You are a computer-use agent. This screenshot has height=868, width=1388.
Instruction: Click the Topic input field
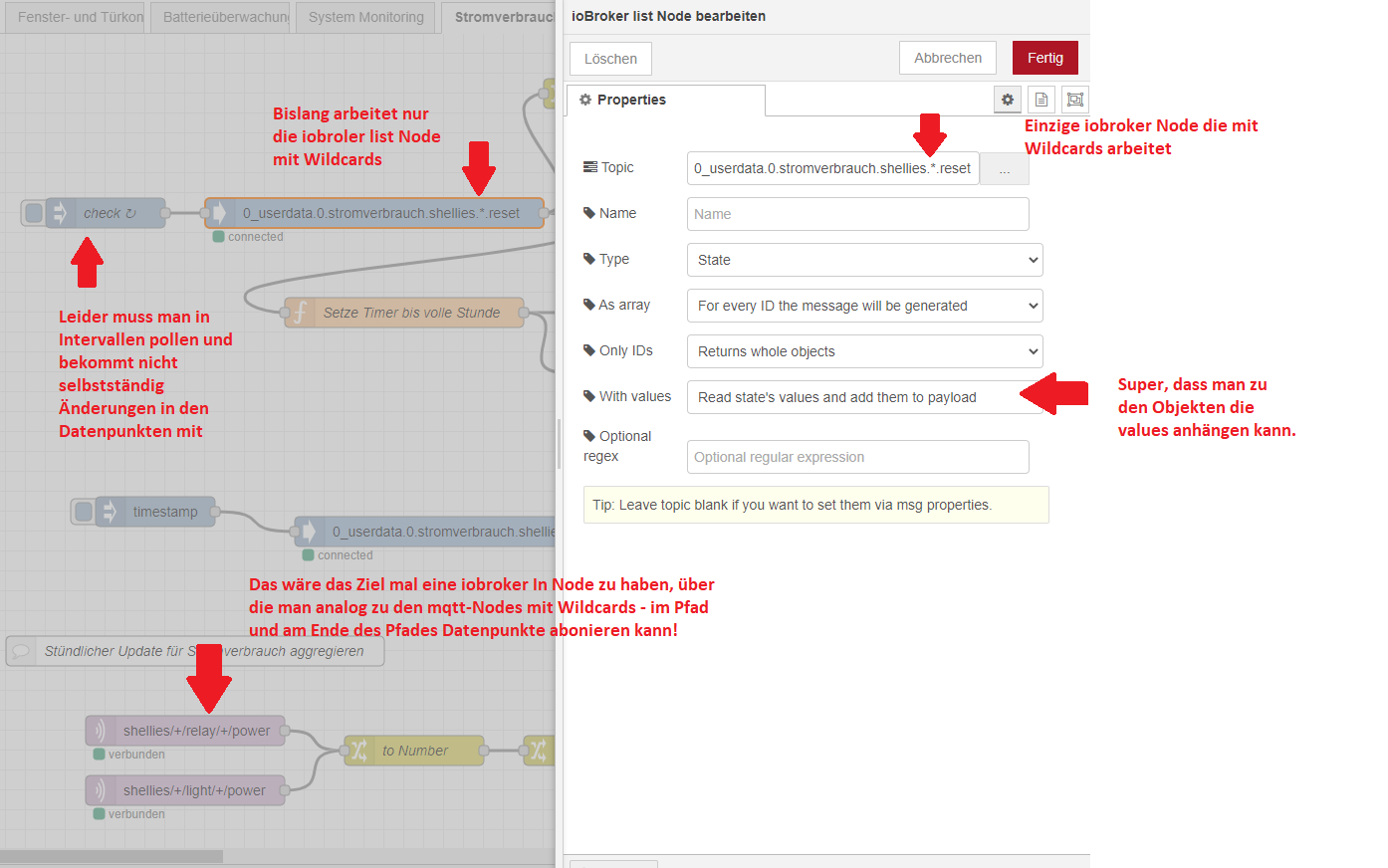pos(832,168)
